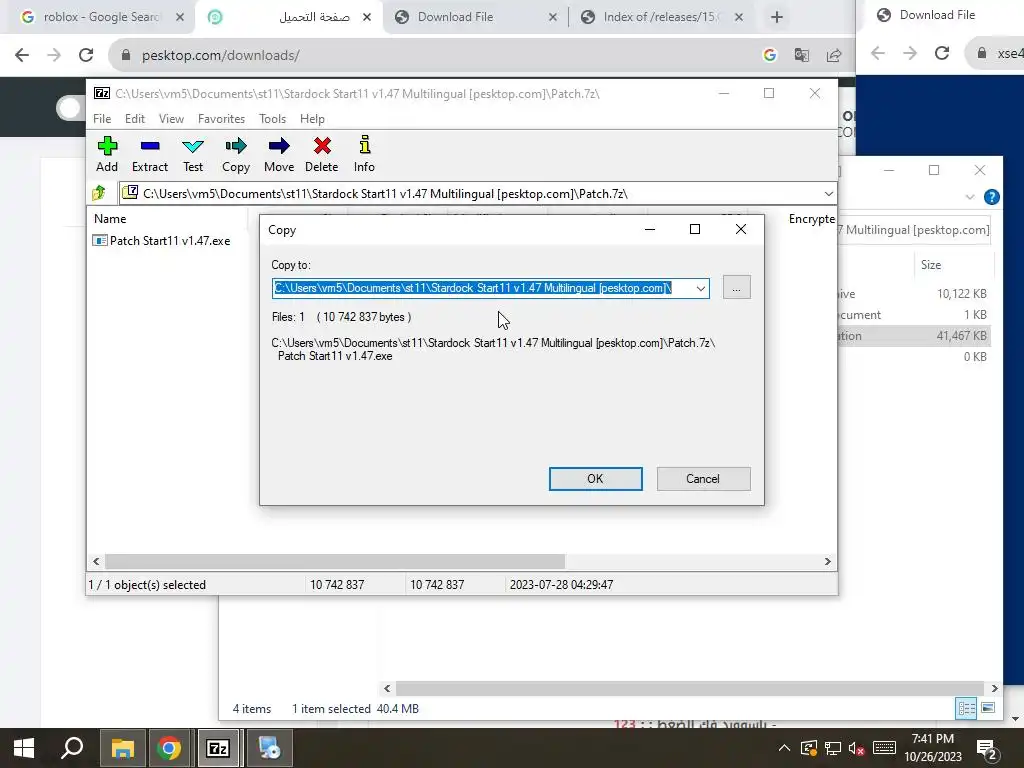1024x768 pixels.
Task: Open the View menu in 7-Zip
Action: coord(171,119)
